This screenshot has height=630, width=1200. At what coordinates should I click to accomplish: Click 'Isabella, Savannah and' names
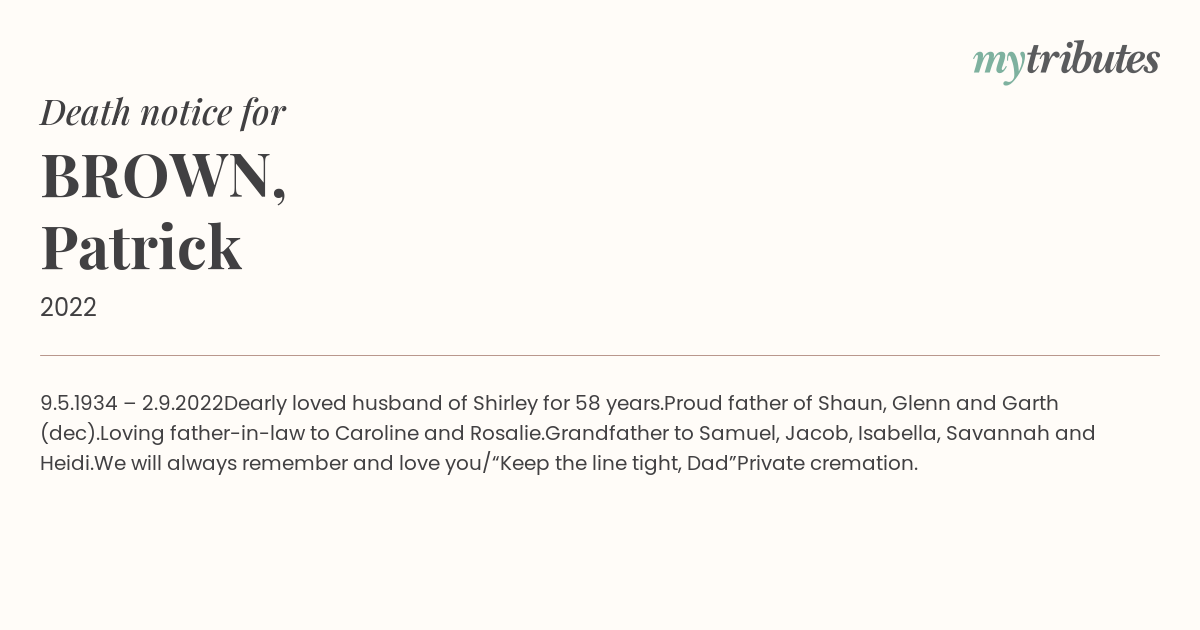[x=975, y=434]
